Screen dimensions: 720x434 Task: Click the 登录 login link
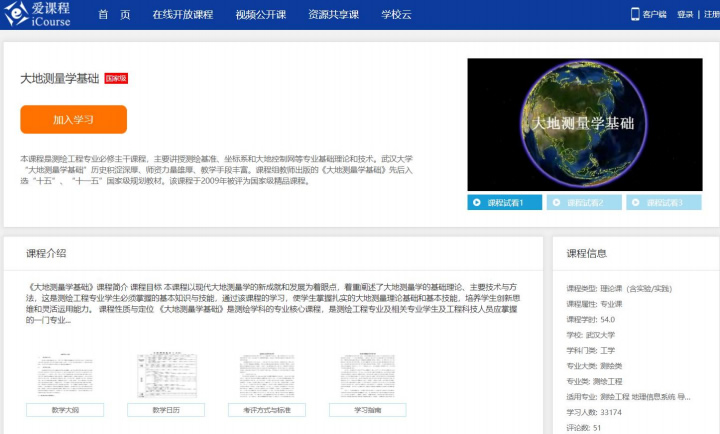tap(685, 15)
